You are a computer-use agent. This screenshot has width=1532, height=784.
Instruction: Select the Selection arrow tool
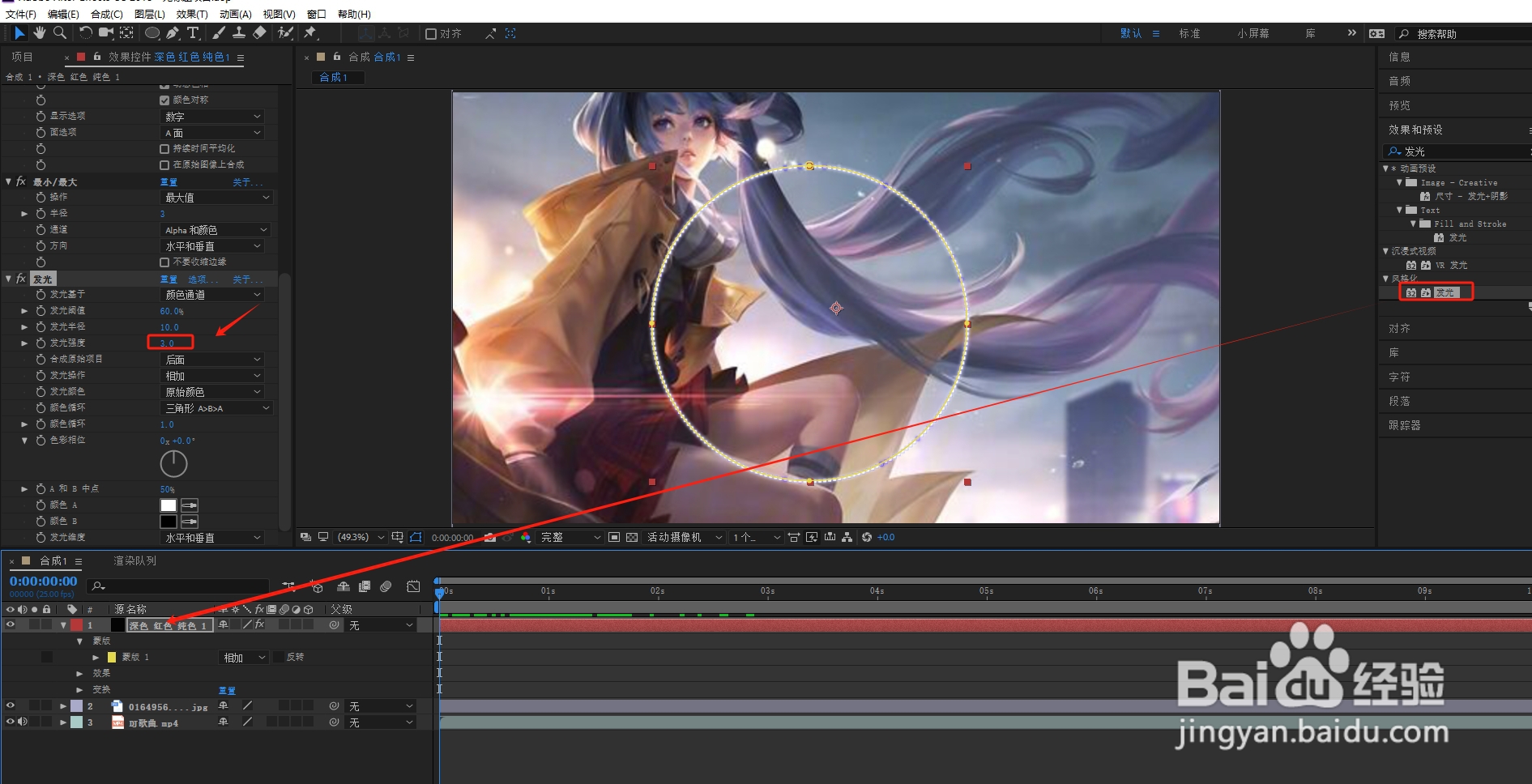pyautogui.click(x=19, y=32)
